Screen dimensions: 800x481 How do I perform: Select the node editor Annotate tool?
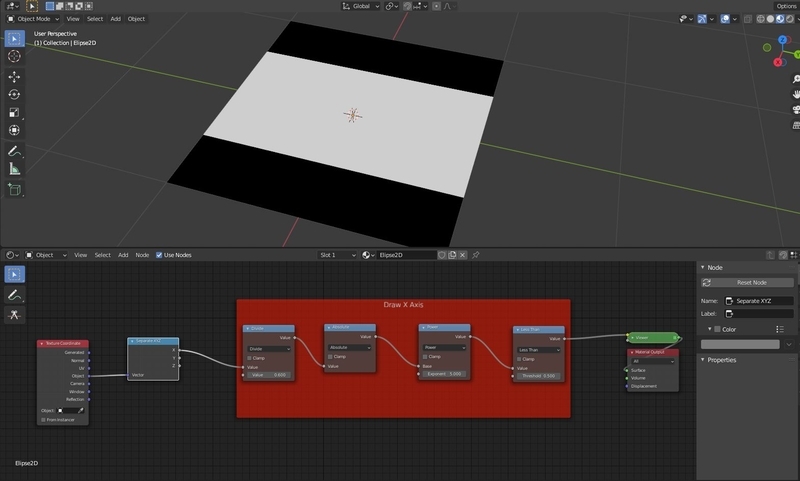(14, 295)
